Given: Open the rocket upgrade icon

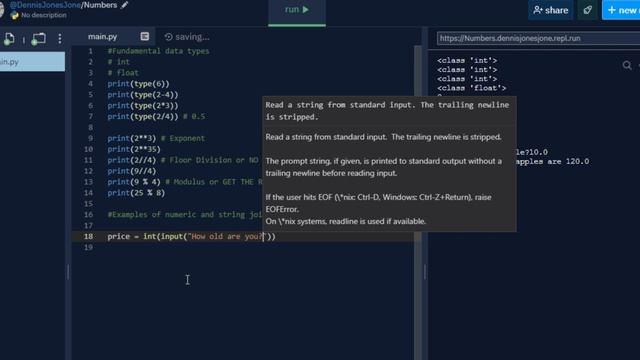Looking at the screenshot, I should coord(587,10).
